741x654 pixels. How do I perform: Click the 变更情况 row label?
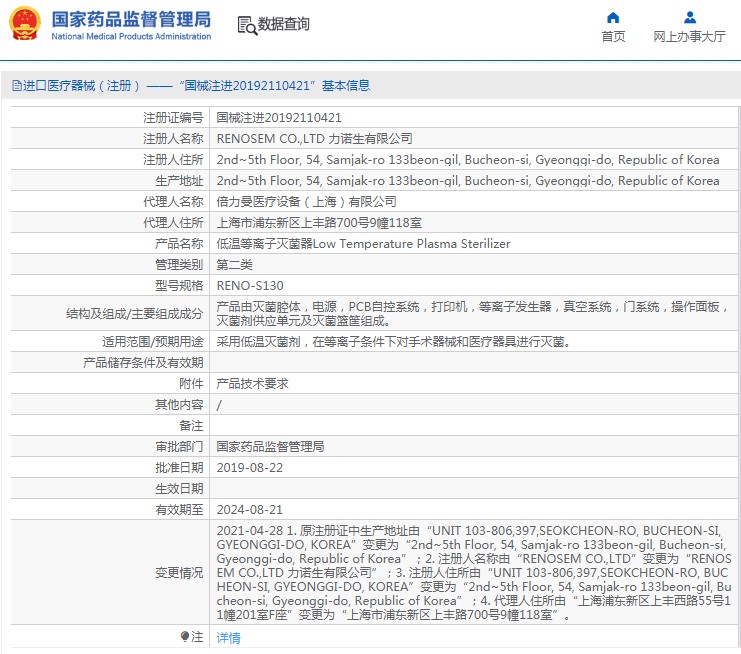pyautogui.click(x=179, y=573)
